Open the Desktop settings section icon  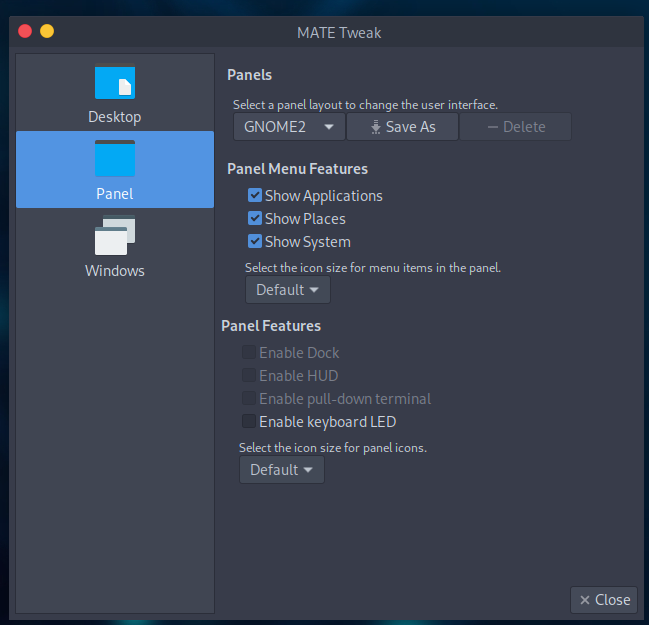click(x=115, y=83)
